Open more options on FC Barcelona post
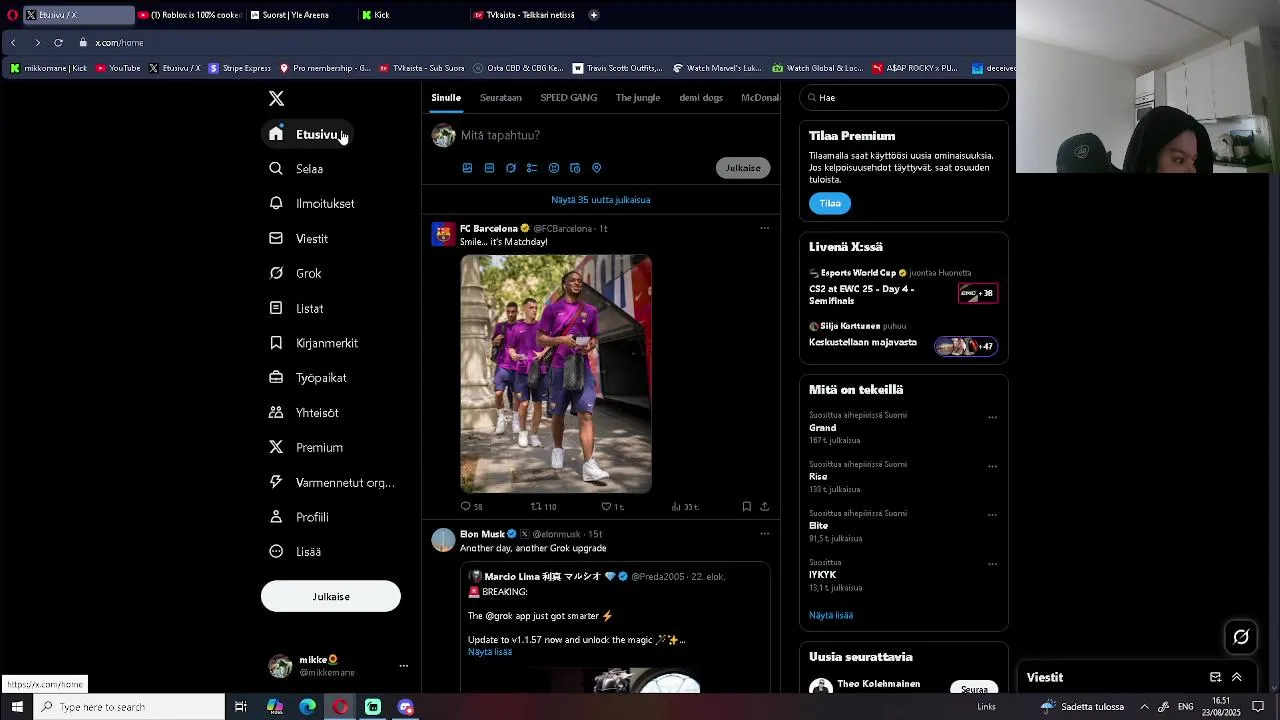 click(765, 228)
